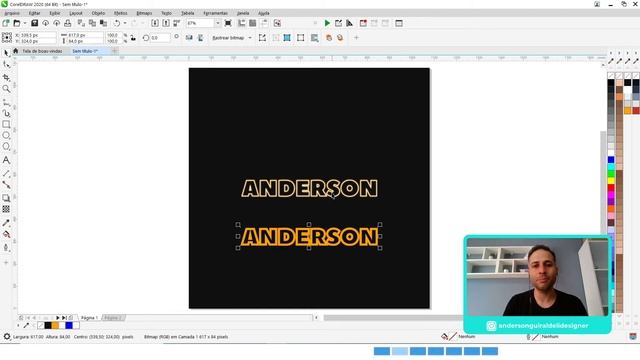Screen dimensions: 640x360
Task: Select the Connector tool
Action: click(6, 185)
